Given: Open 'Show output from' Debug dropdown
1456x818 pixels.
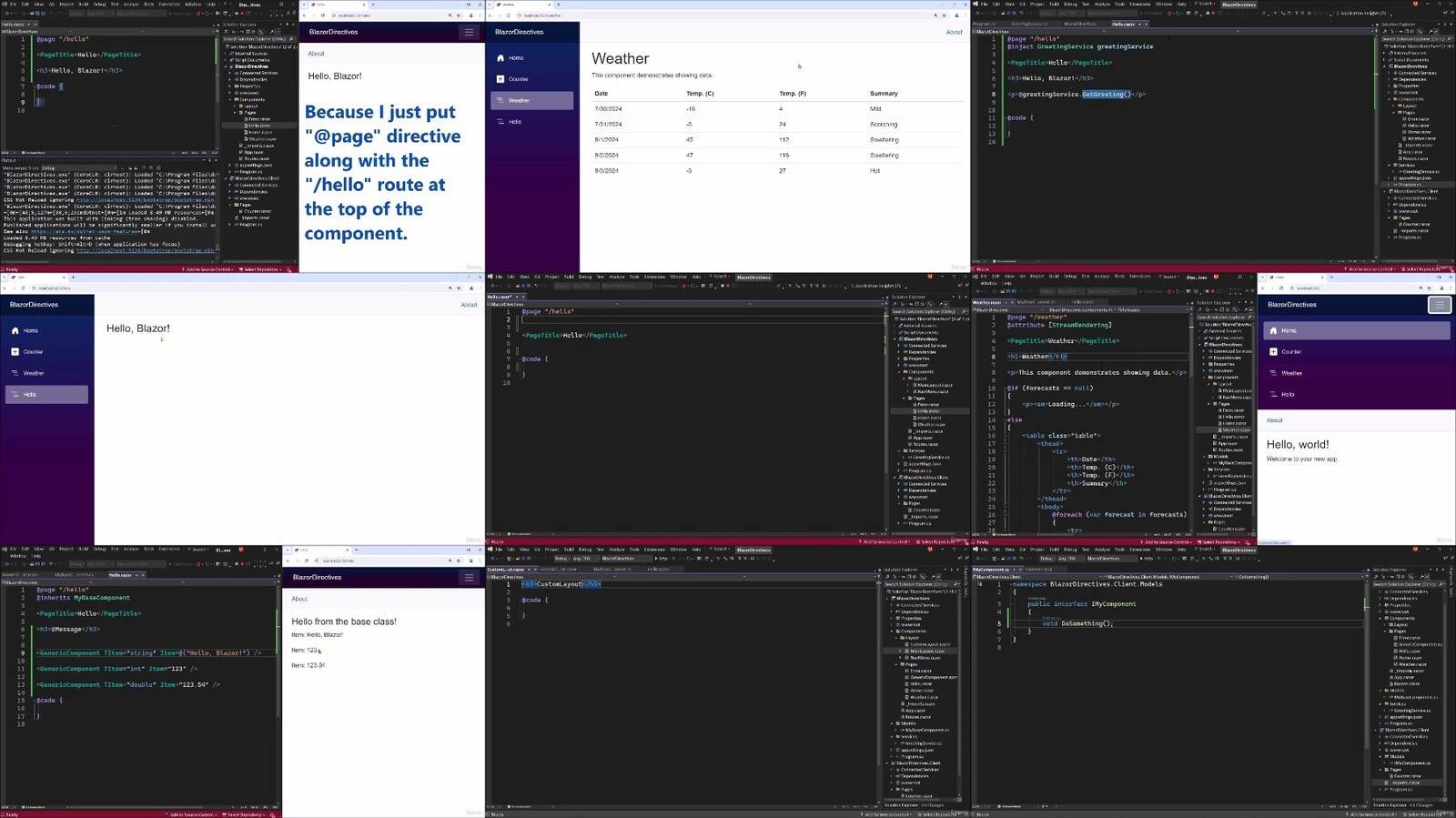Looking at the screenshot, I should click(x=78, y=167).
